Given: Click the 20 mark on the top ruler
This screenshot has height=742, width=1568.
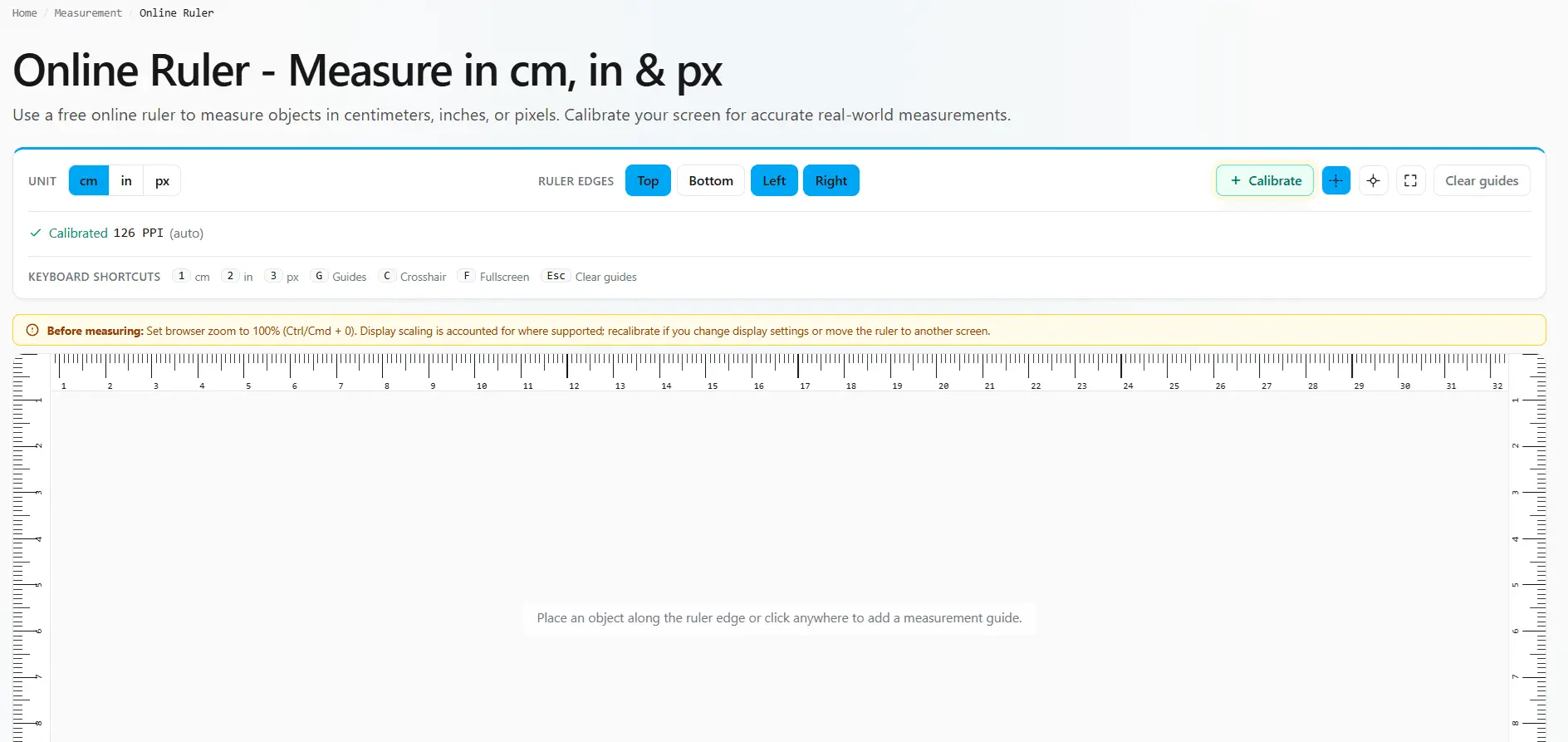Looking at the screenshot, I should click(943, 386).
